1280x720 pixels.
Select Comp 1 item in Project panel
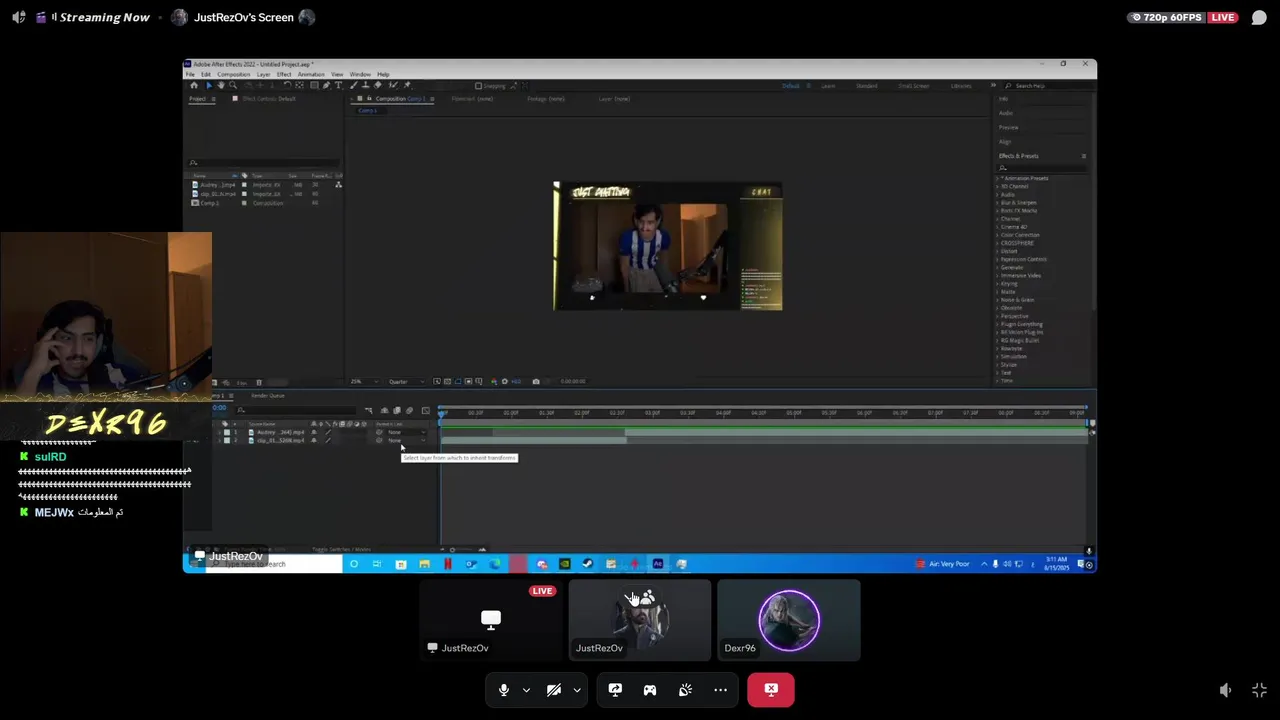click(x=209, y=203)
